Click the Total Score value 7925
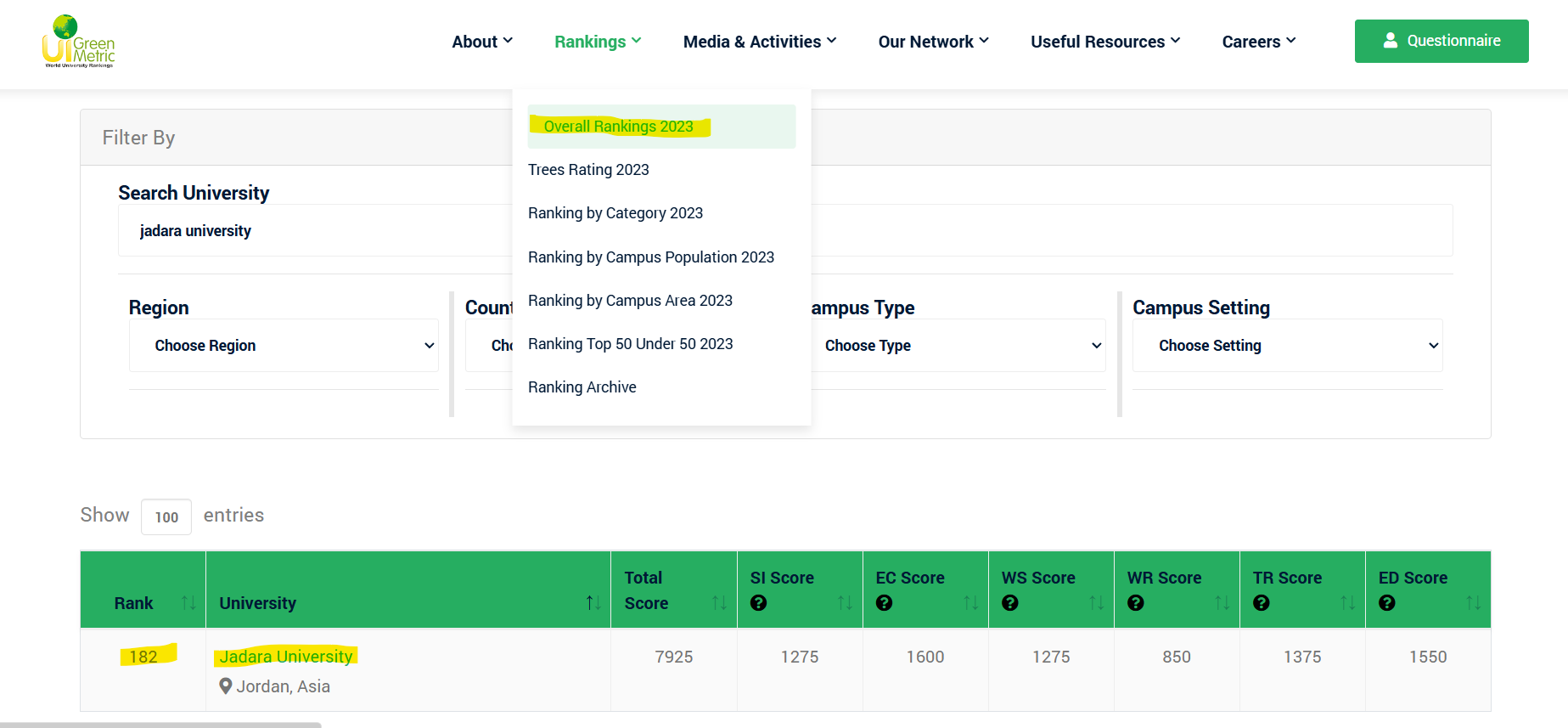Viewport: 1568px width, 728px height. pyautogui.click(x=674, y=657)
